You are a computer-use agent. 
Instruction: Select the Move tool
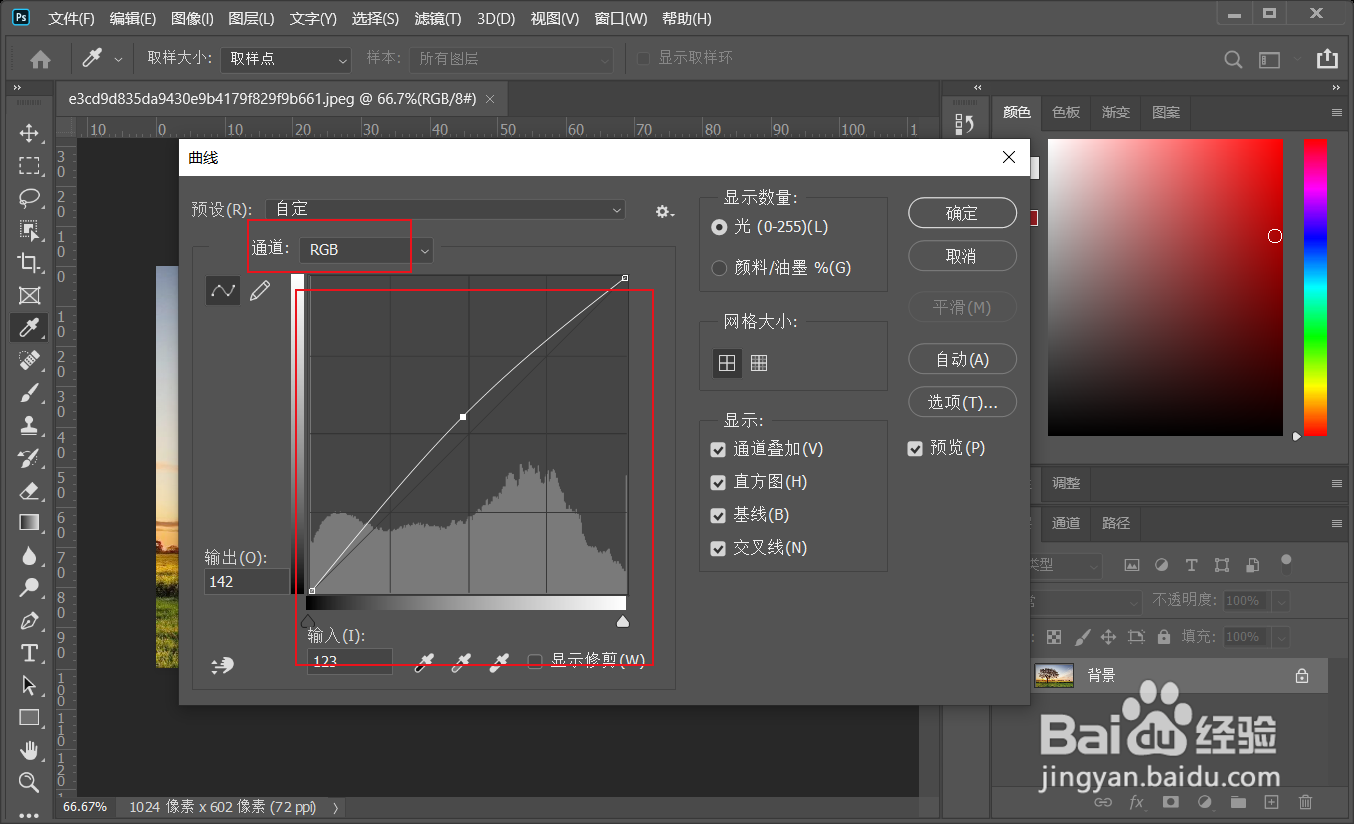pos(30,132)
